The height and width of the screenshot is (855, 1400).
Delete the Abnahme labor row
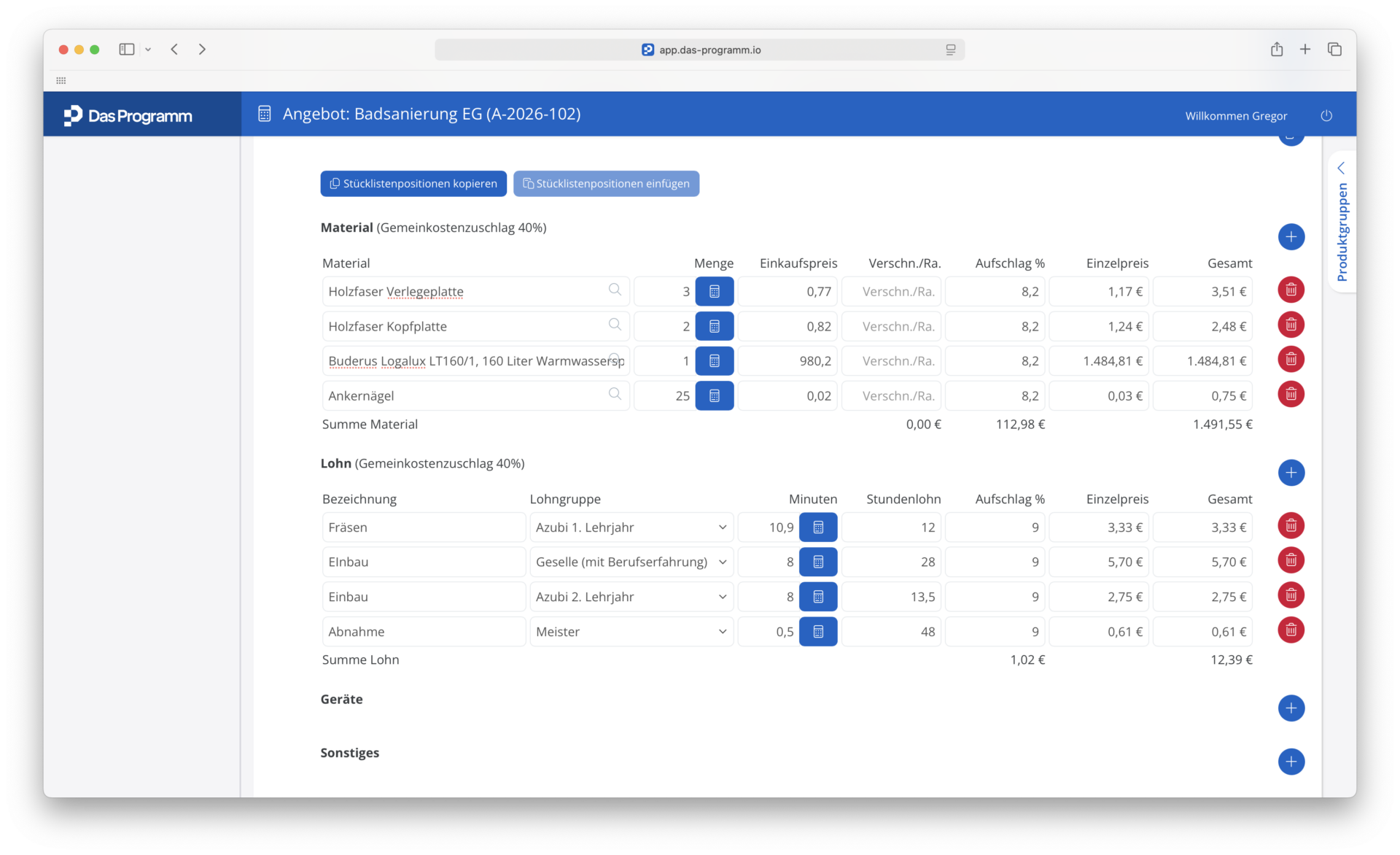1291,630
